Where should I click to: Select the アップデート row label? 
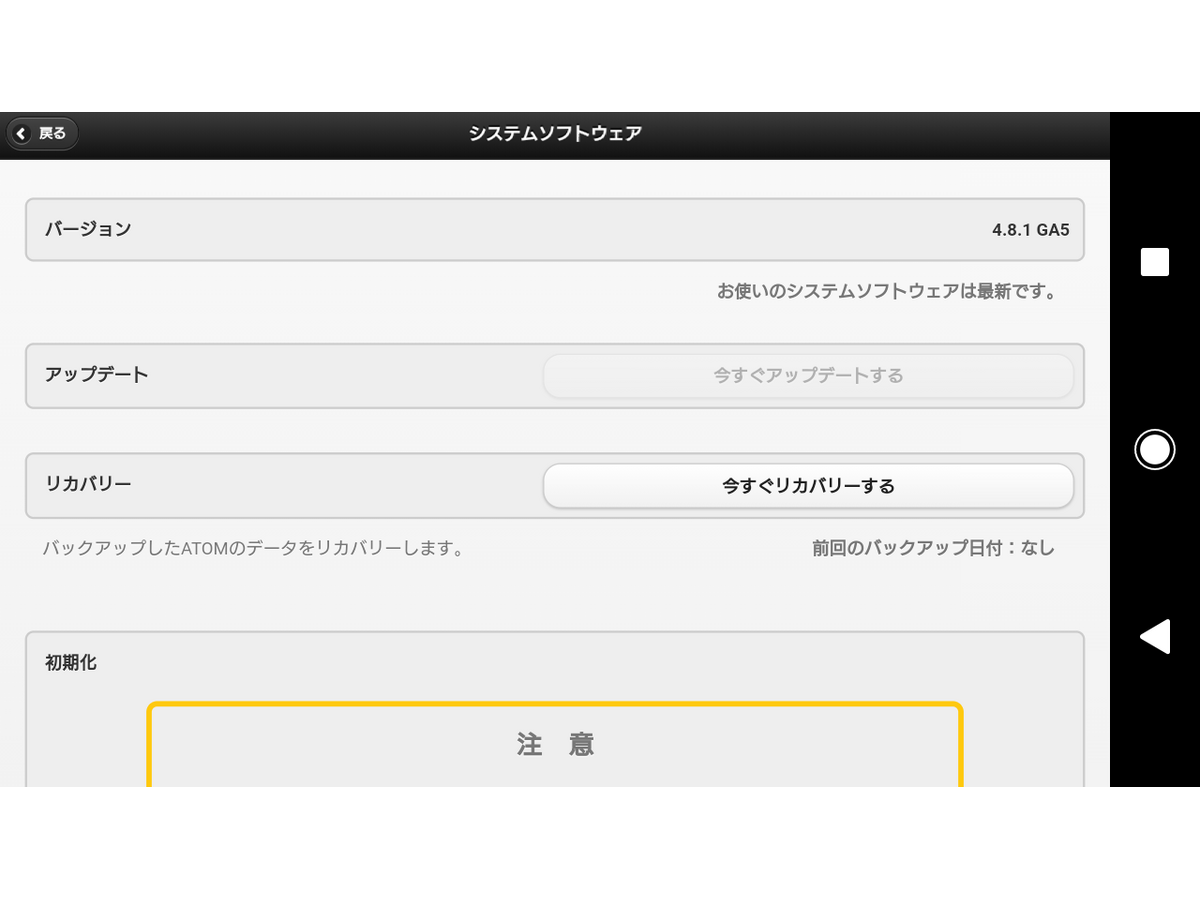pos(96,375)
